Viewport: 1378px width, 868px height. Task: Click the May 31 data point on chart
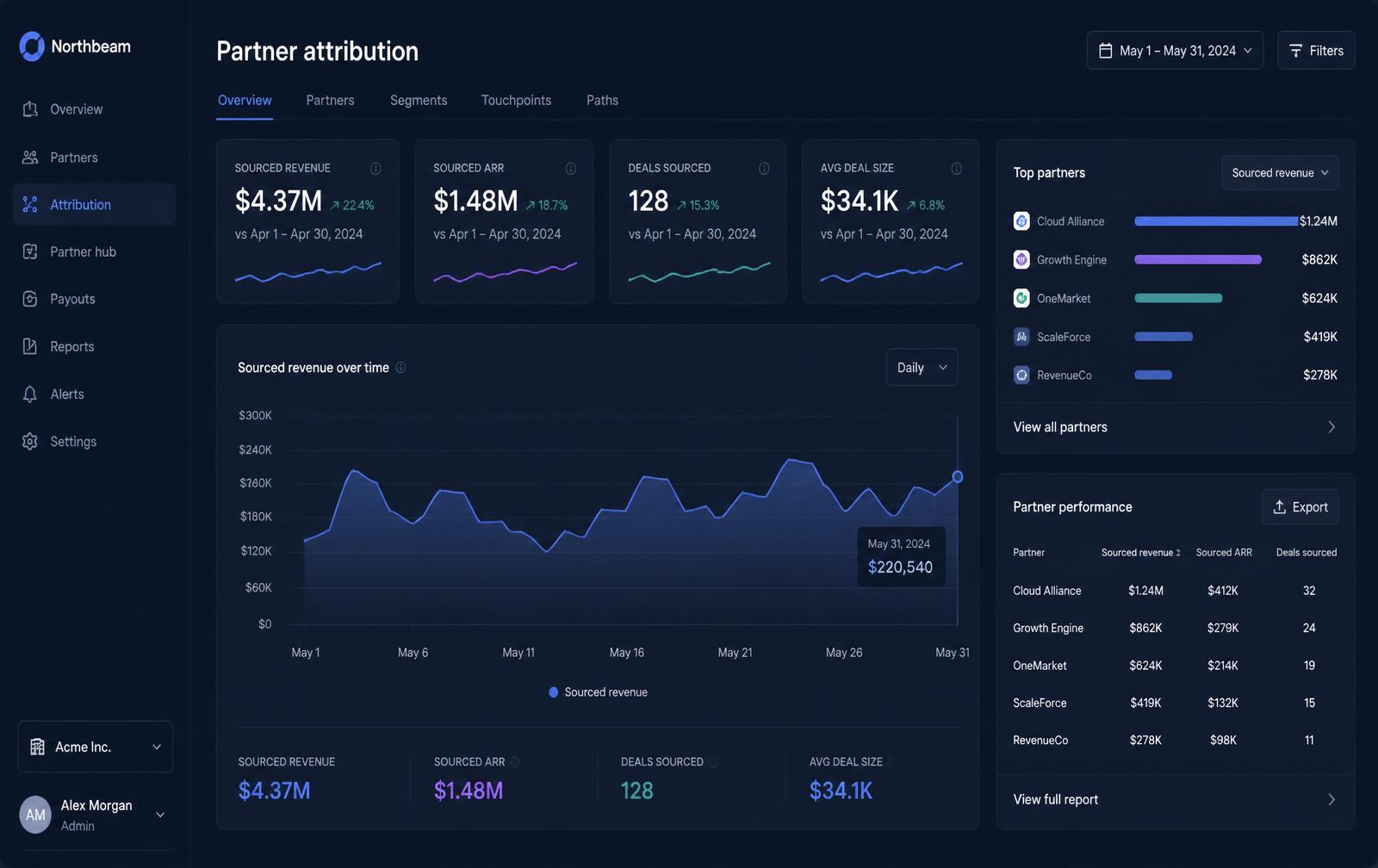(x=957, y=476)
